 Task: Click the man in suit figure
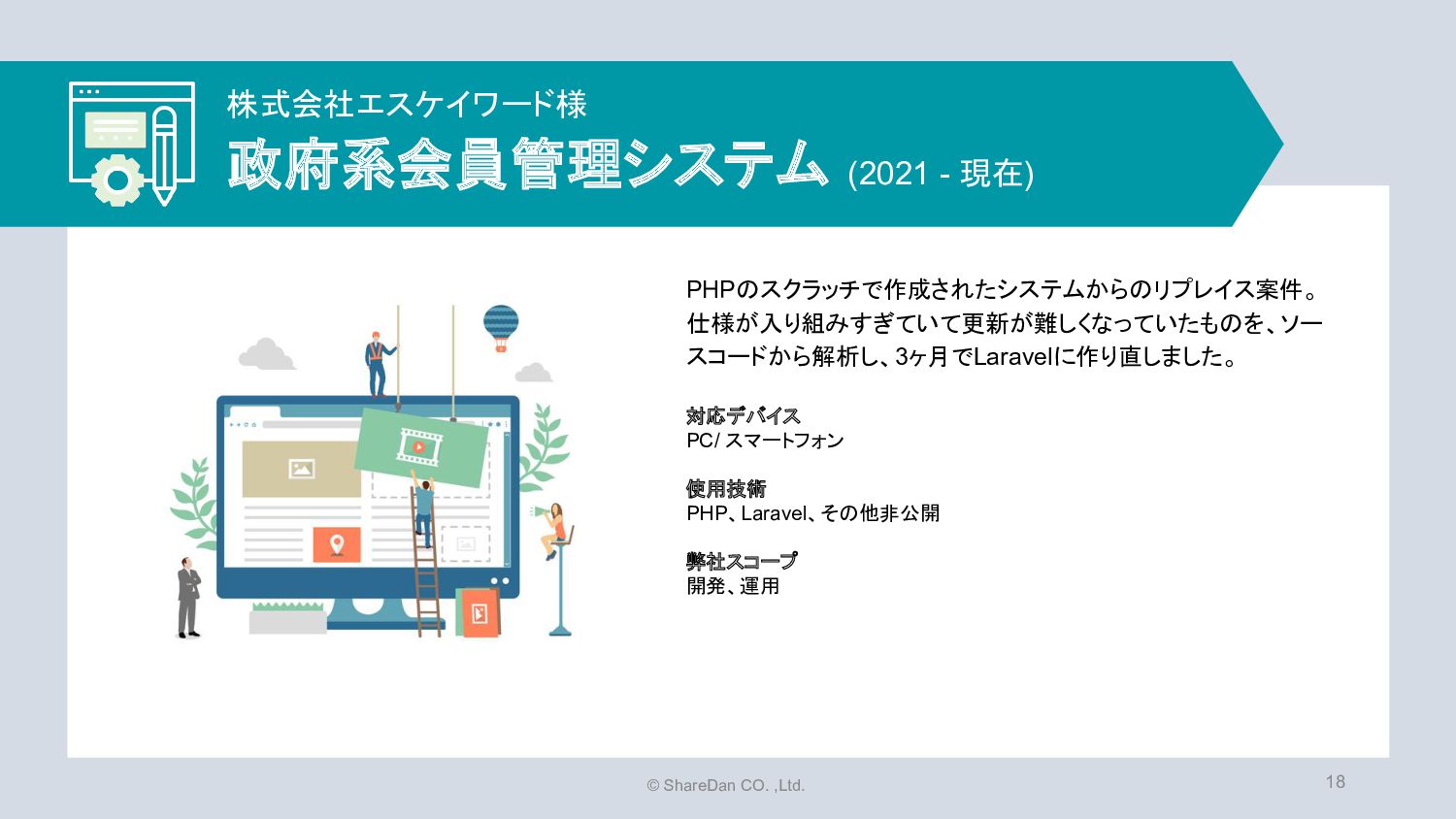pos(188,598)
